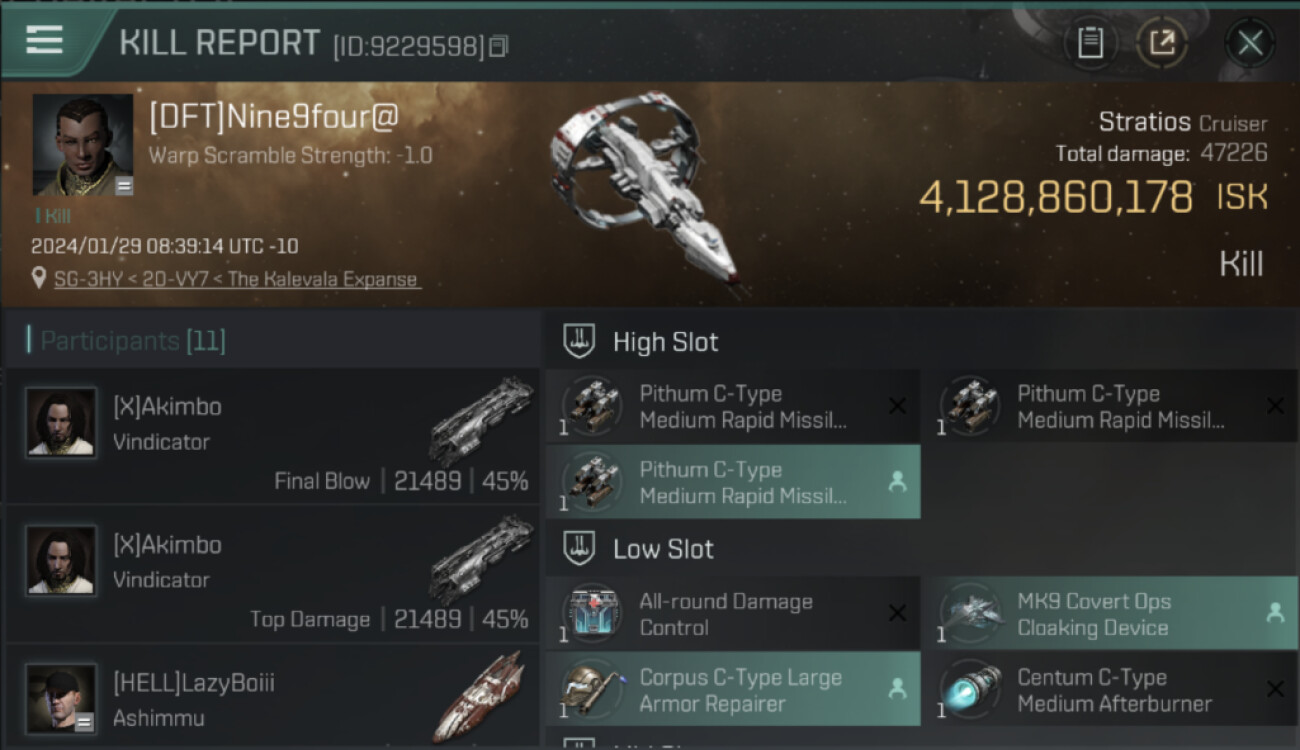Click the Low Slot section icon

tap(580, 548)
